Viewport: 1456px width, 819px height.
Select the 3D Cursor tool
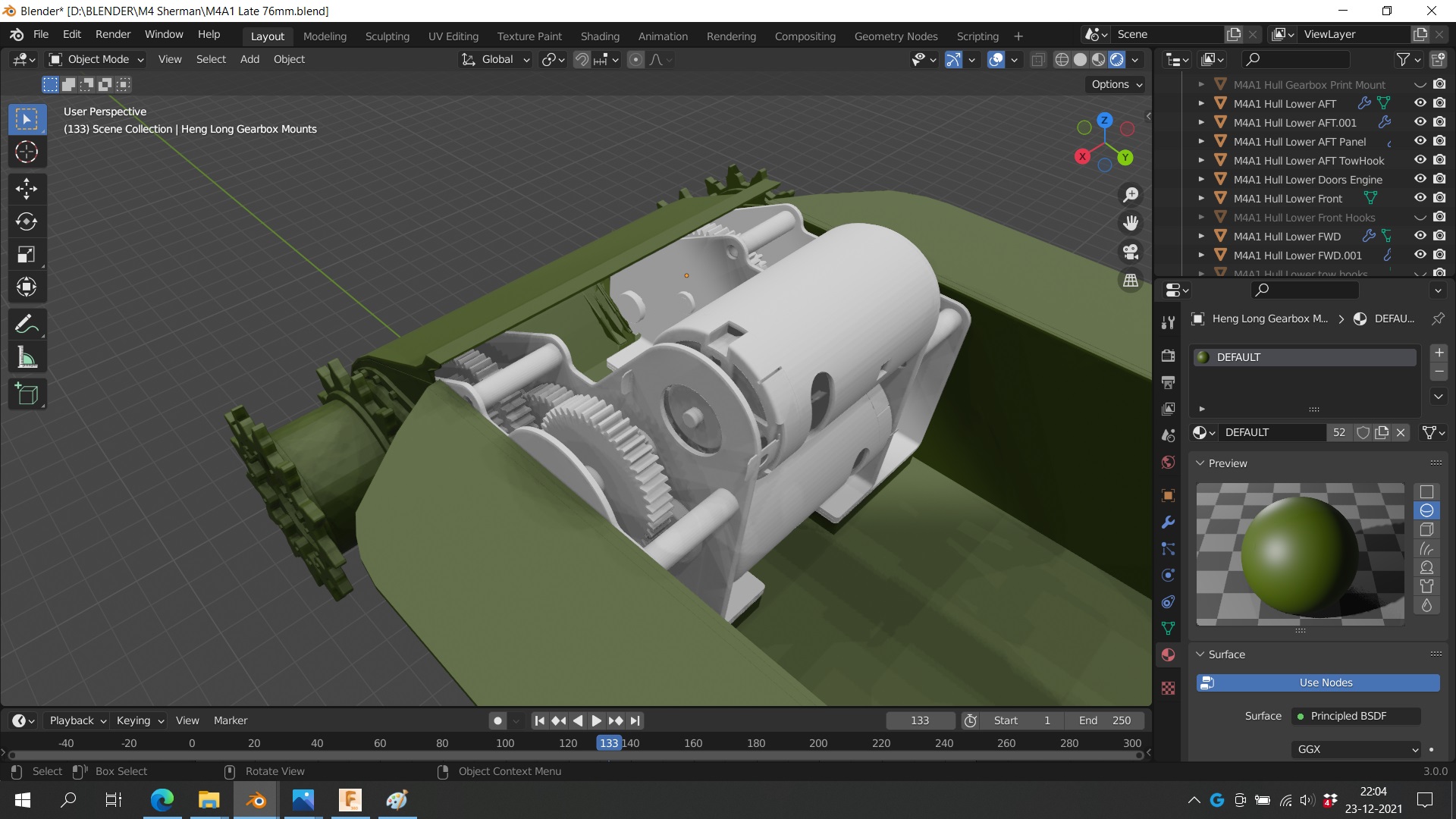[27, 152]
